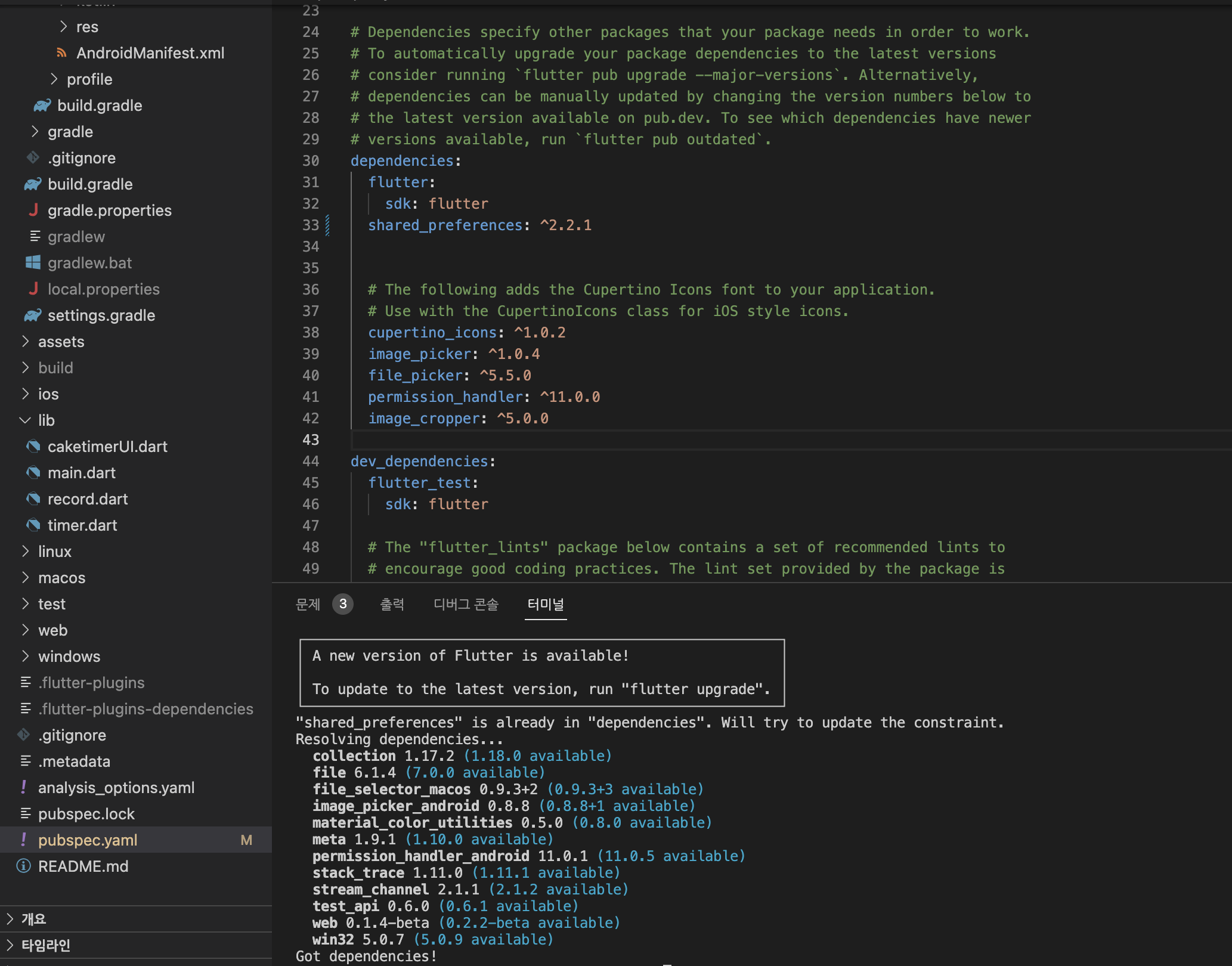Click the AndroidManifest.xml file icon
Viewport: 1232px width, 966px height.
[61, 53]
